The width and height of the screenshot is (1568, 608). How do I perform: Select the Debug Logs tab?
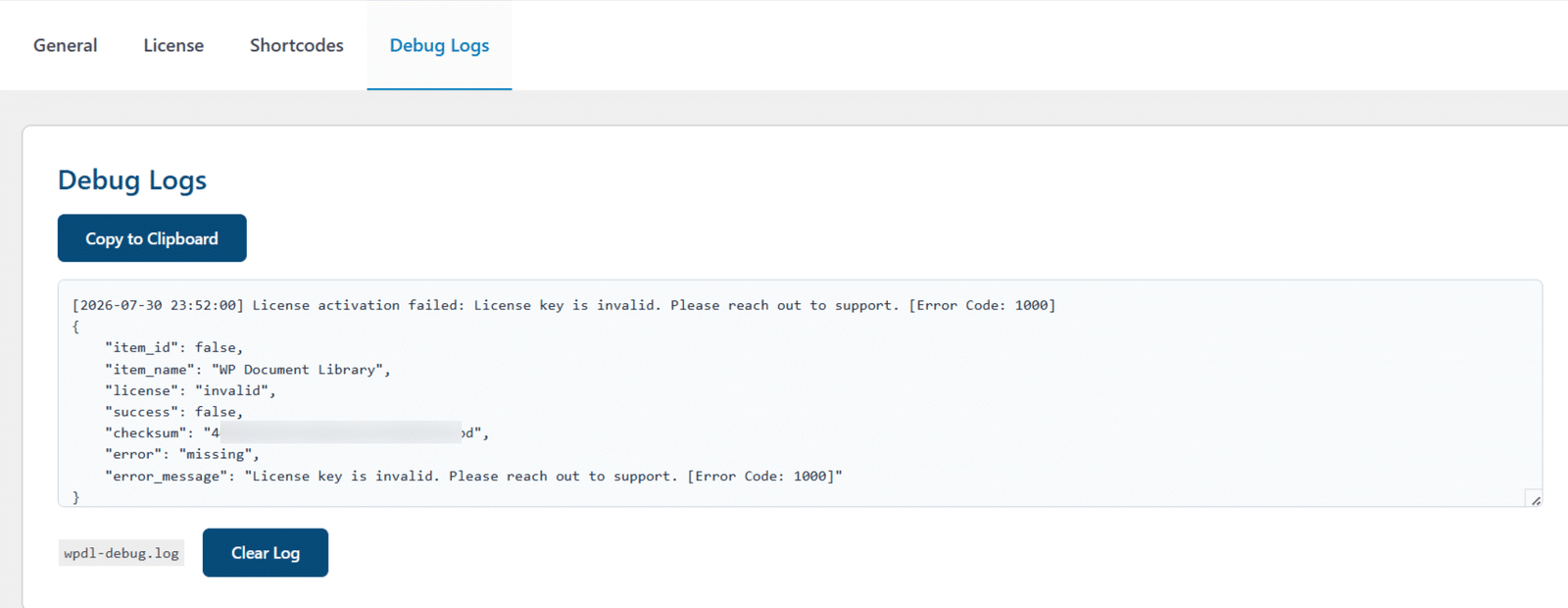coord(439,45)
